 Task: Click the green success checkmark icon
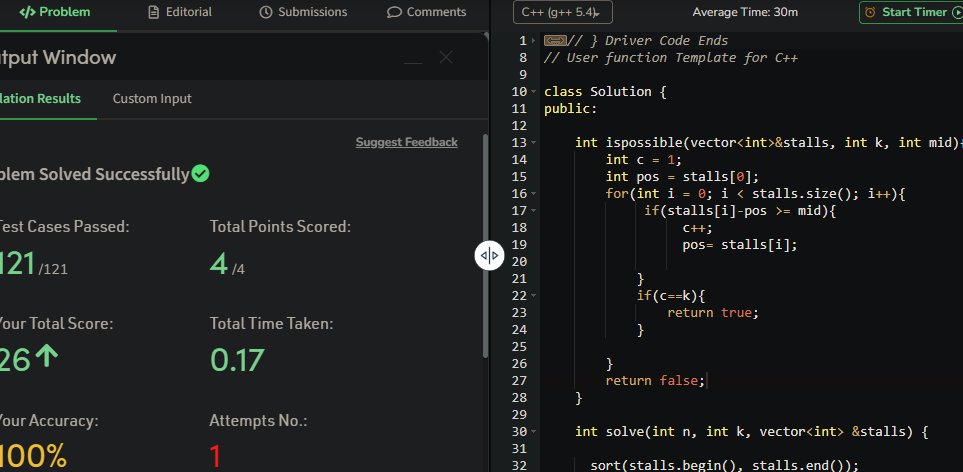(x=200, y=174)
